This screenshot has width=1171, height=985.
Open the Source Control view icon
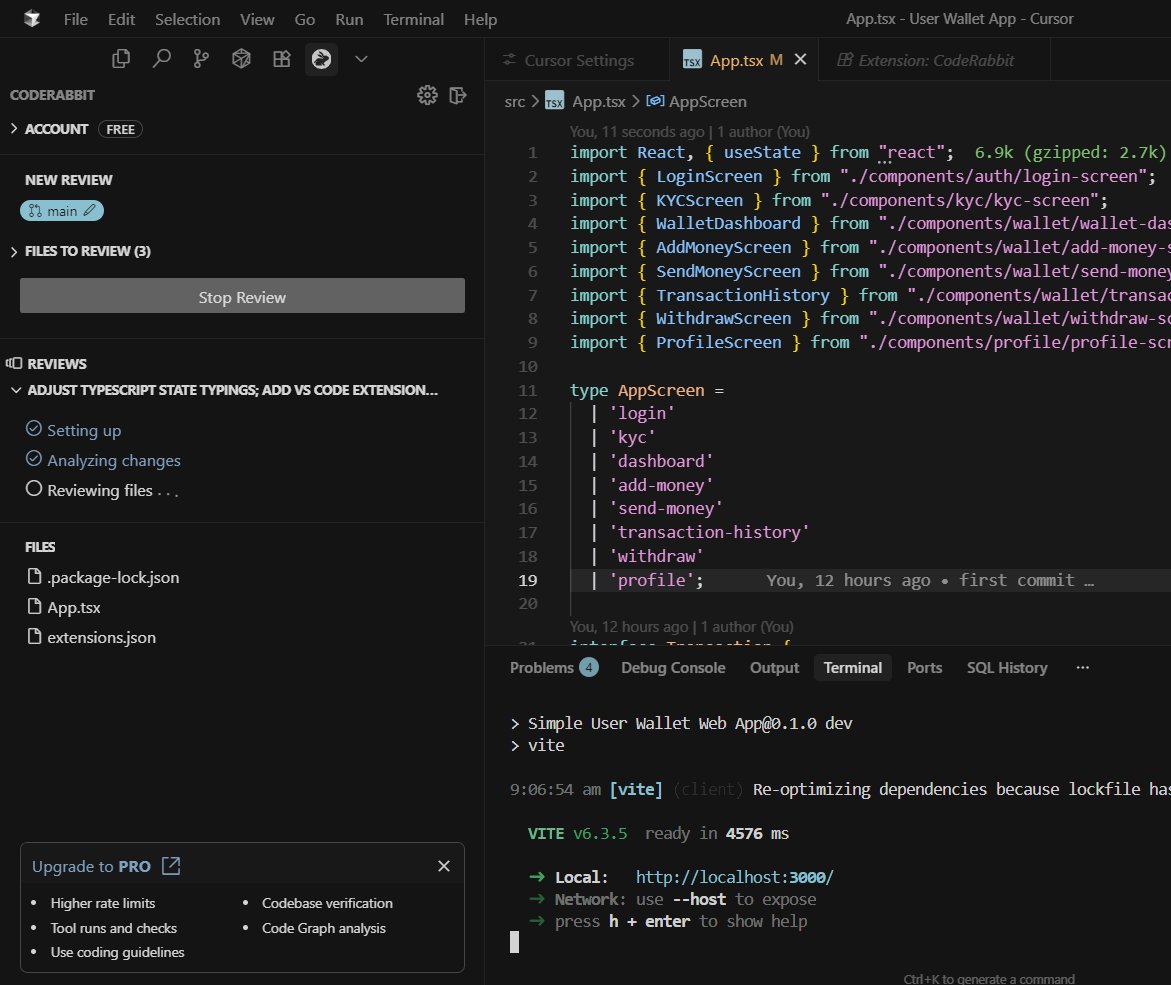(x=202, y=59)
